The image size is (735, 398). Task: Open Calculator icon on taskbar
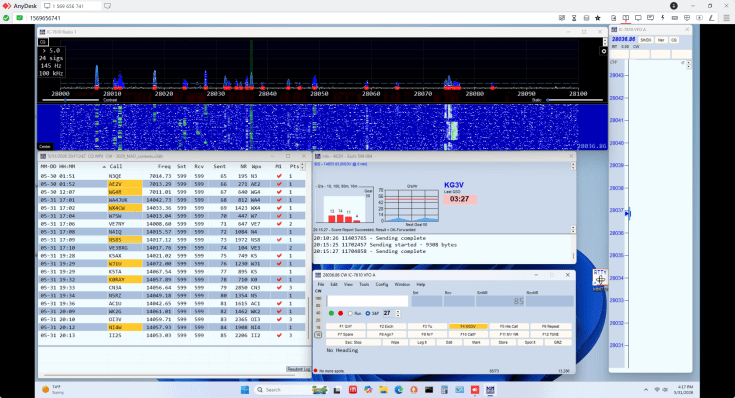click(444, 390)
